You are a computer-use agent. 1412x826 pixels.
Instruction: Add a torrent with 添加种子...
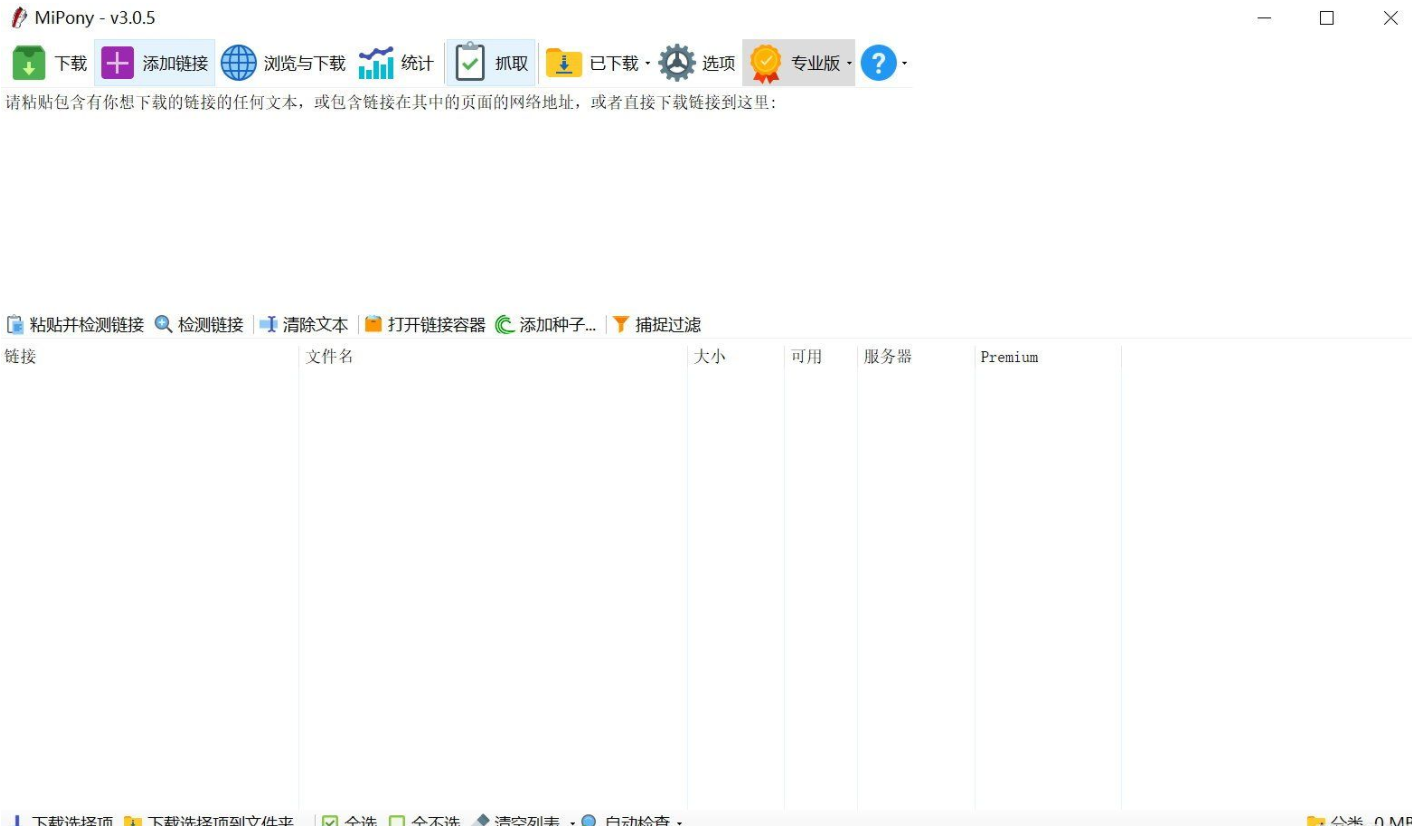pos(546,325)
